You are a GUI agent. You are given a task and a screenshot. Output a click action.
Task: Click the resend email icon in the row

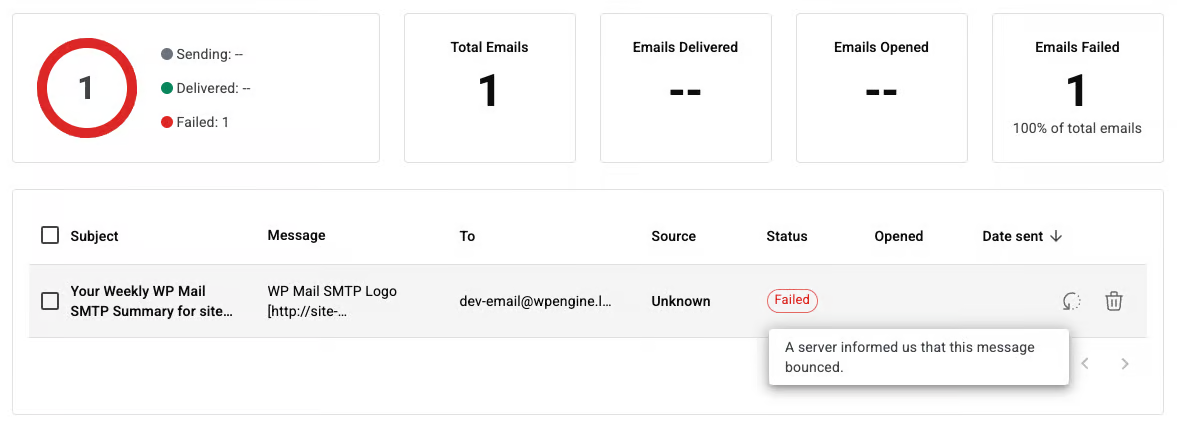pyautogui.click(x=1072, y=301)
